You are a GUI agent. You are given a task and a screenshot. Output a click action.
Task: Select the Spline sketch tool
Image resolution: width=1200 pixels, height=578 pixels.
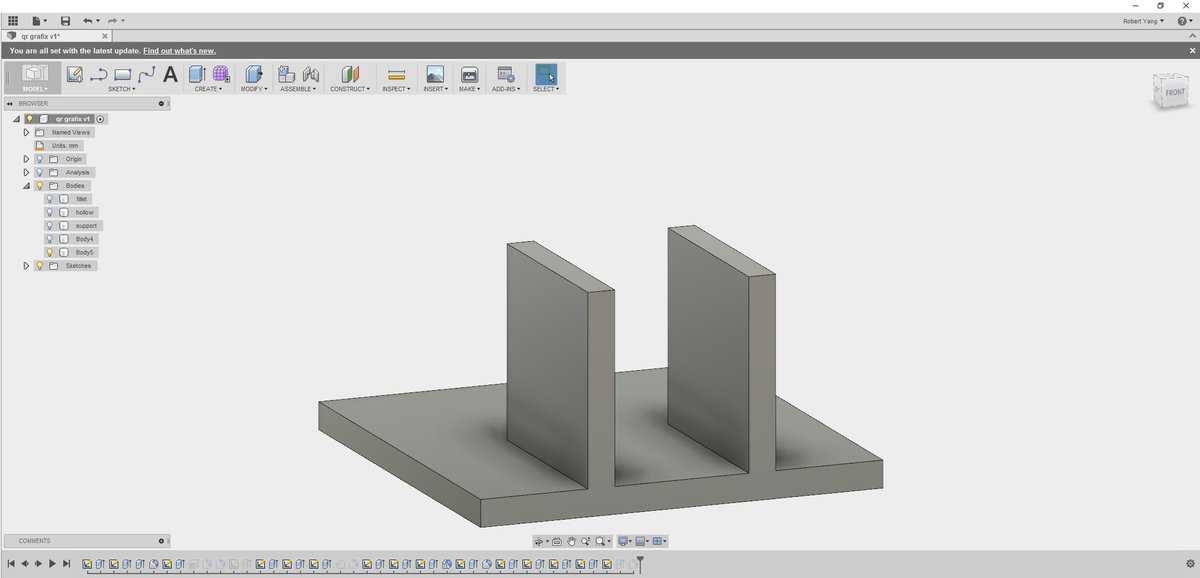(x=146, y=74)
